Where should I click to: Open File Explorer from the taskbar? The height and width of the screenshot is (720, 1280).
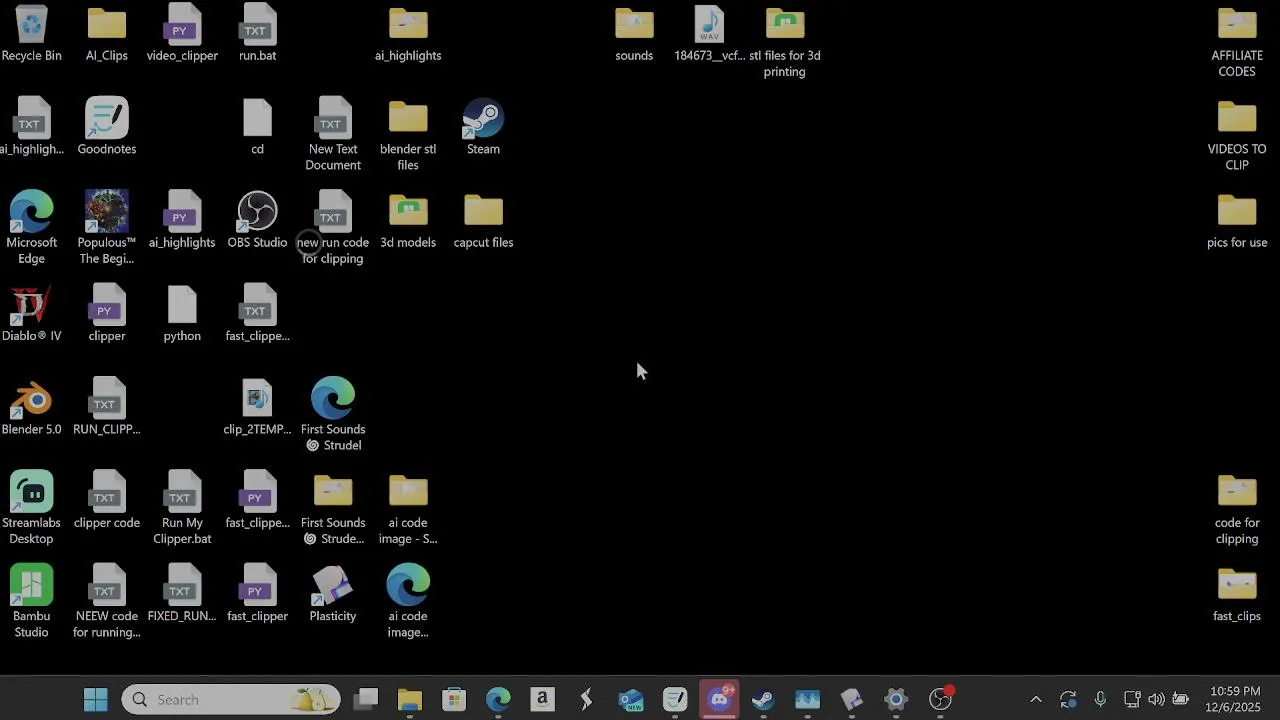(x=410, y=700)
